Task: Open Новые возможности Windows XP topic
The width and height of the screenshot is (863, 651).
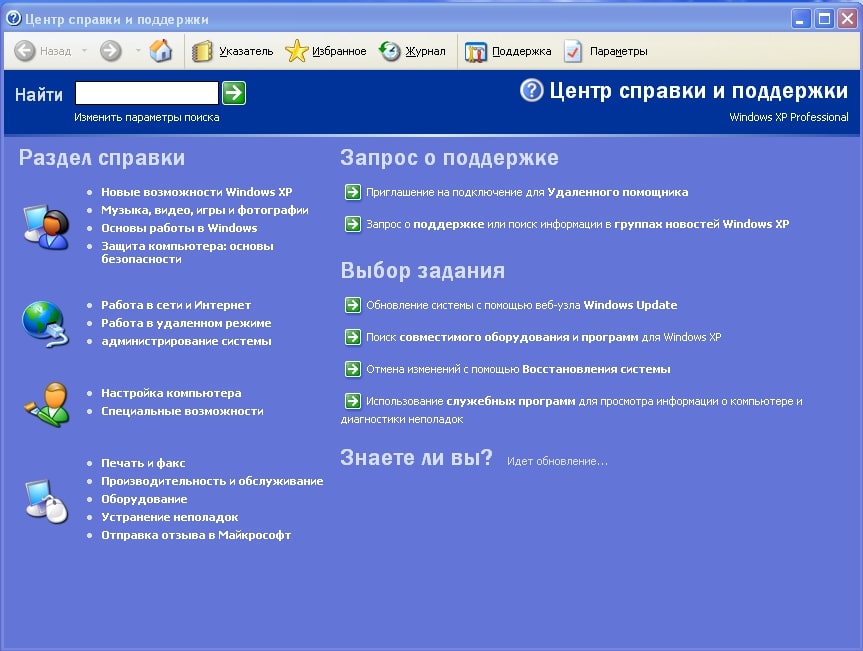Action: coord(196,192)
